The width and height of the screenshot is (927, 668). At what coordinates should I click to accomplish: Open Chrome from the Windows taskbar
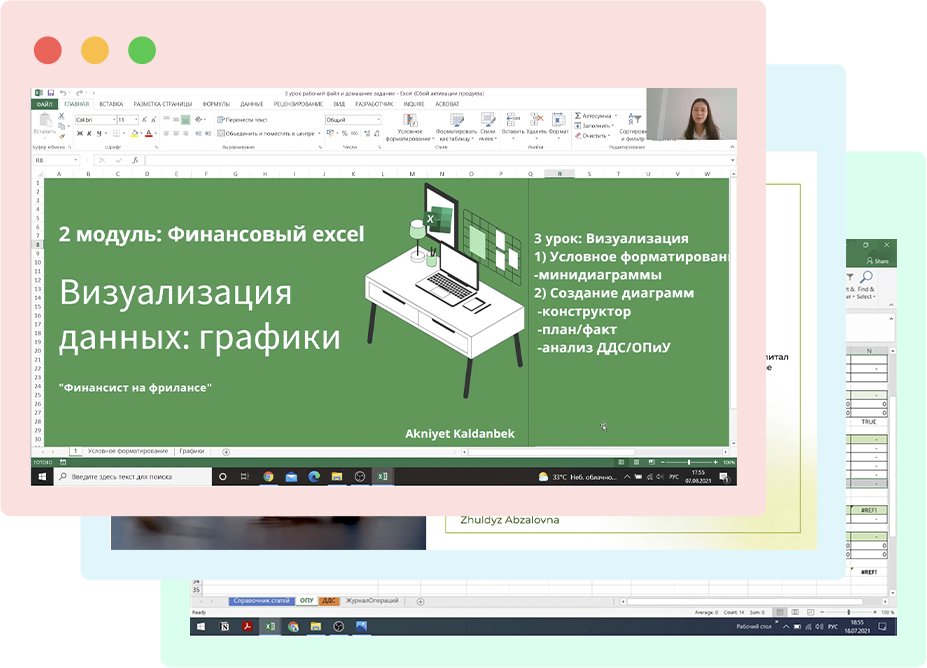pyautogui.click(x=268, y=477)
